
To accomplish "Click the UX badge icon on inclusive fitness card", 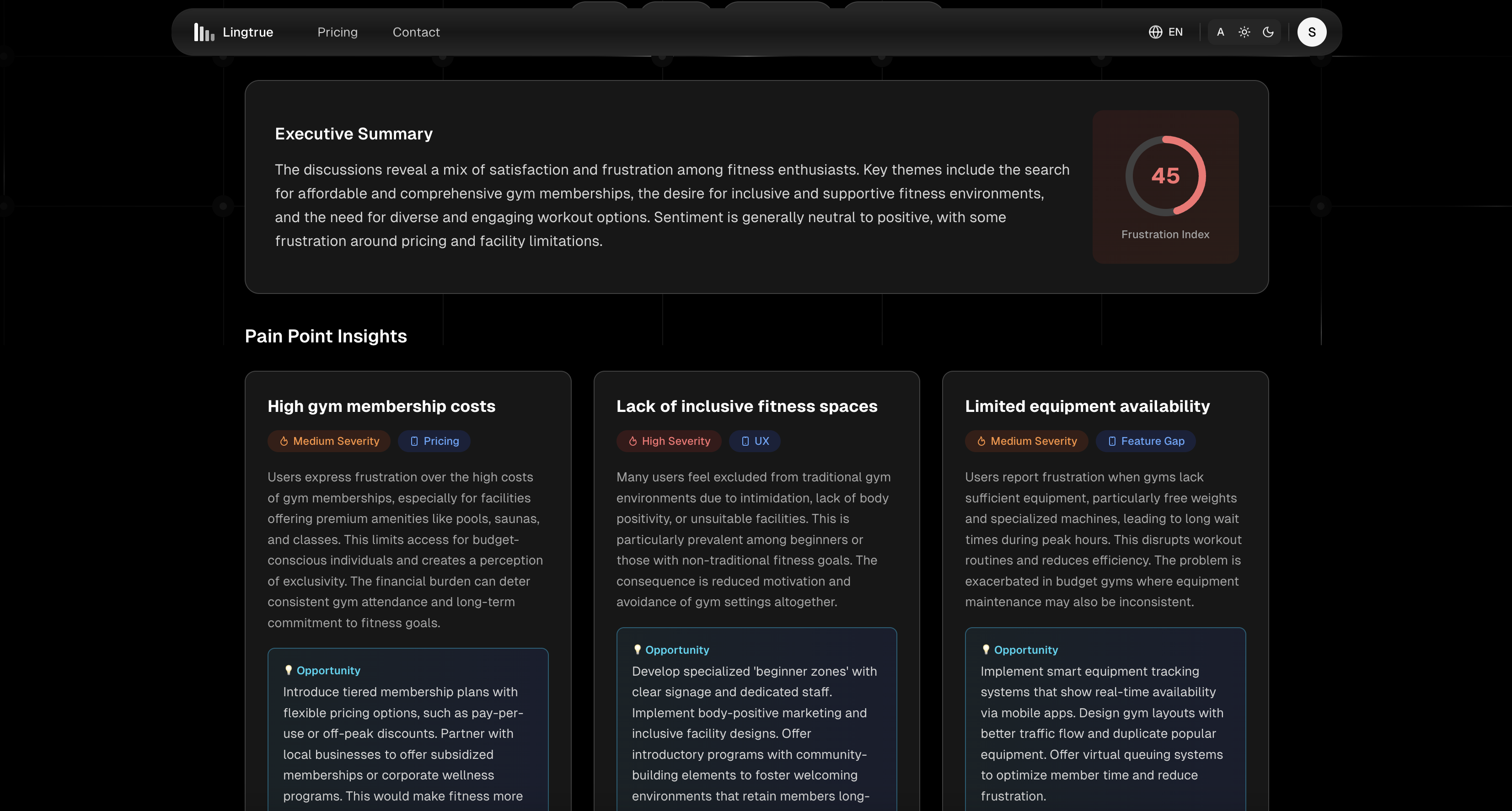I will 745,441.
